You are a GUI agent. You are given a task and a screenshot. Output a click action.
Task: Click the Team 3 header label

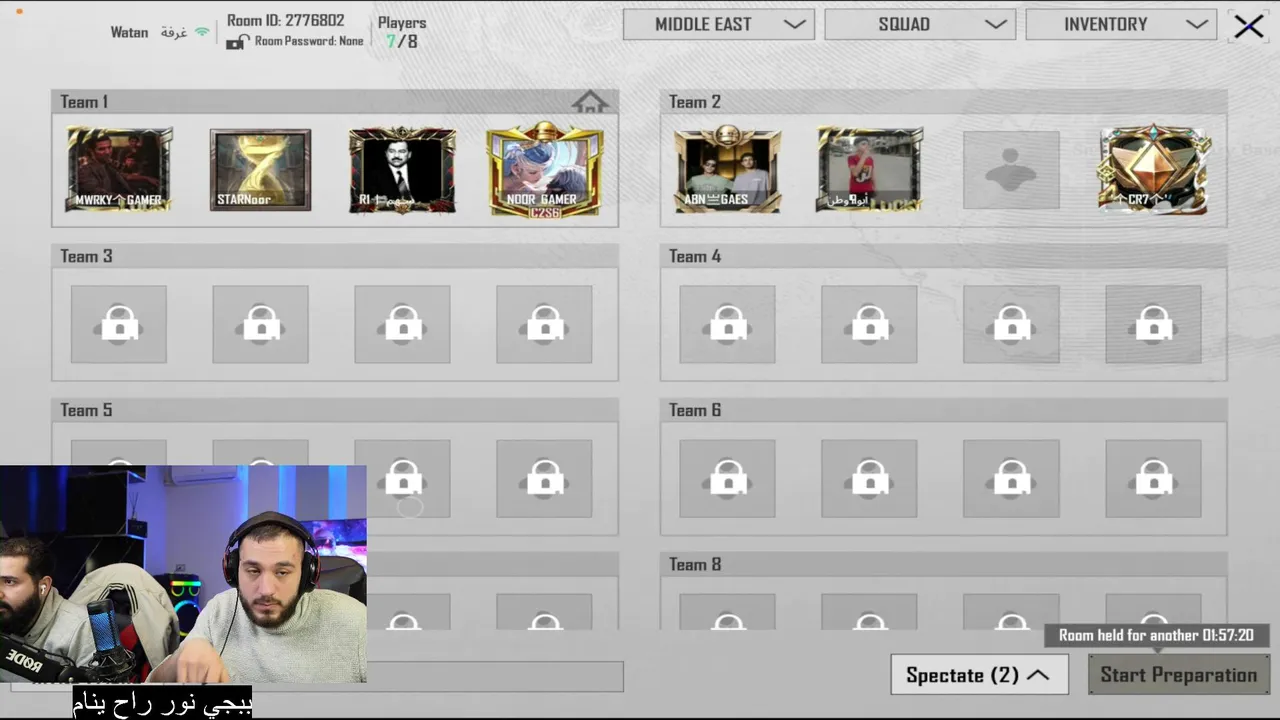coord(86,256)
